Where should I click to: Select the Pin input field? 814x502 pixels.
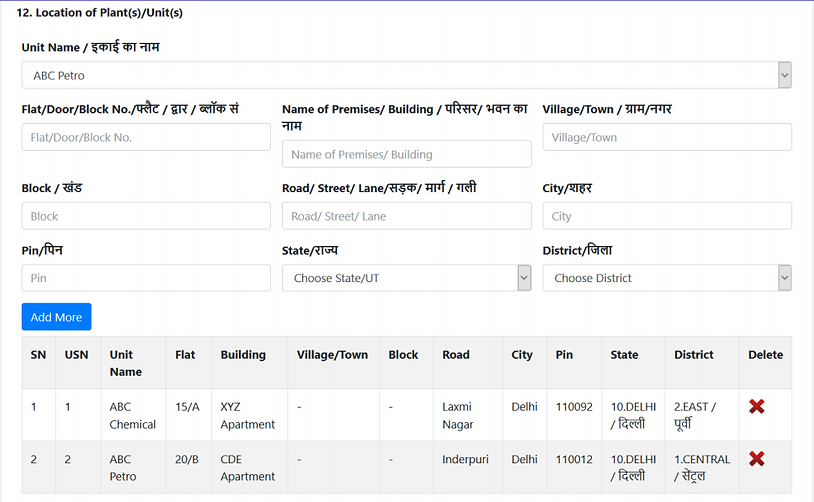[146, 278]
